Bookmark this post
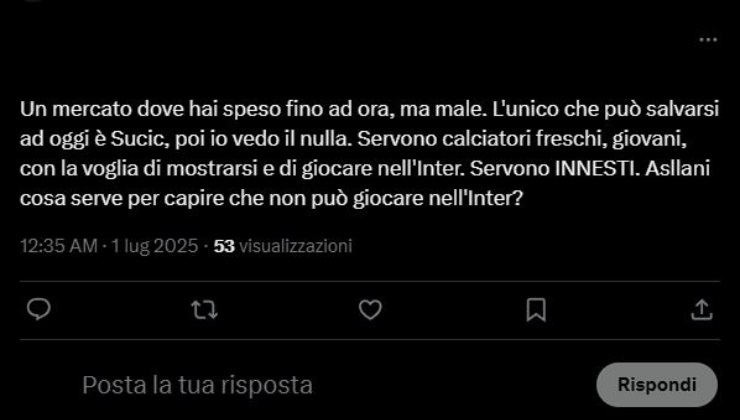This screenshot has height=420, width=740. pos(536,310)
